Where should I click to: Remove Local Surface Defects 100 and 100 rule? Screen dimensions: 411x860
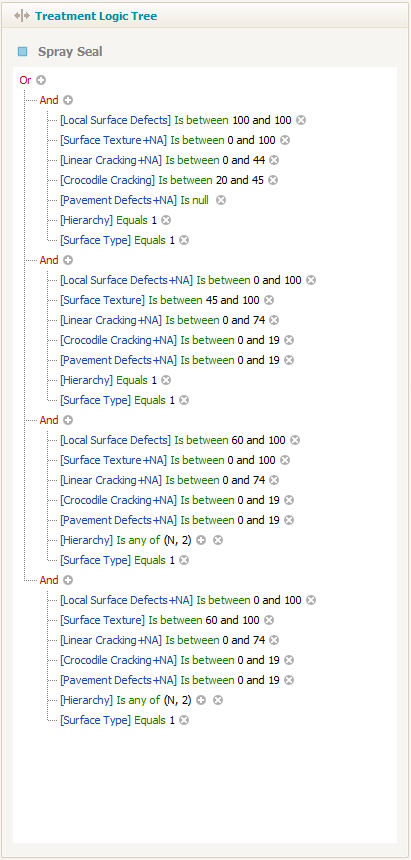[x=301, y=120]
